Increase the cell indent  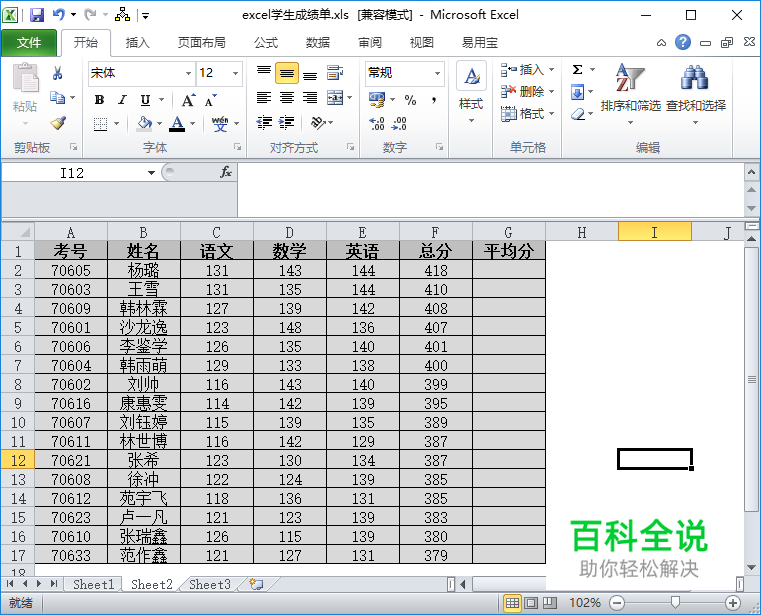[287, 122]
